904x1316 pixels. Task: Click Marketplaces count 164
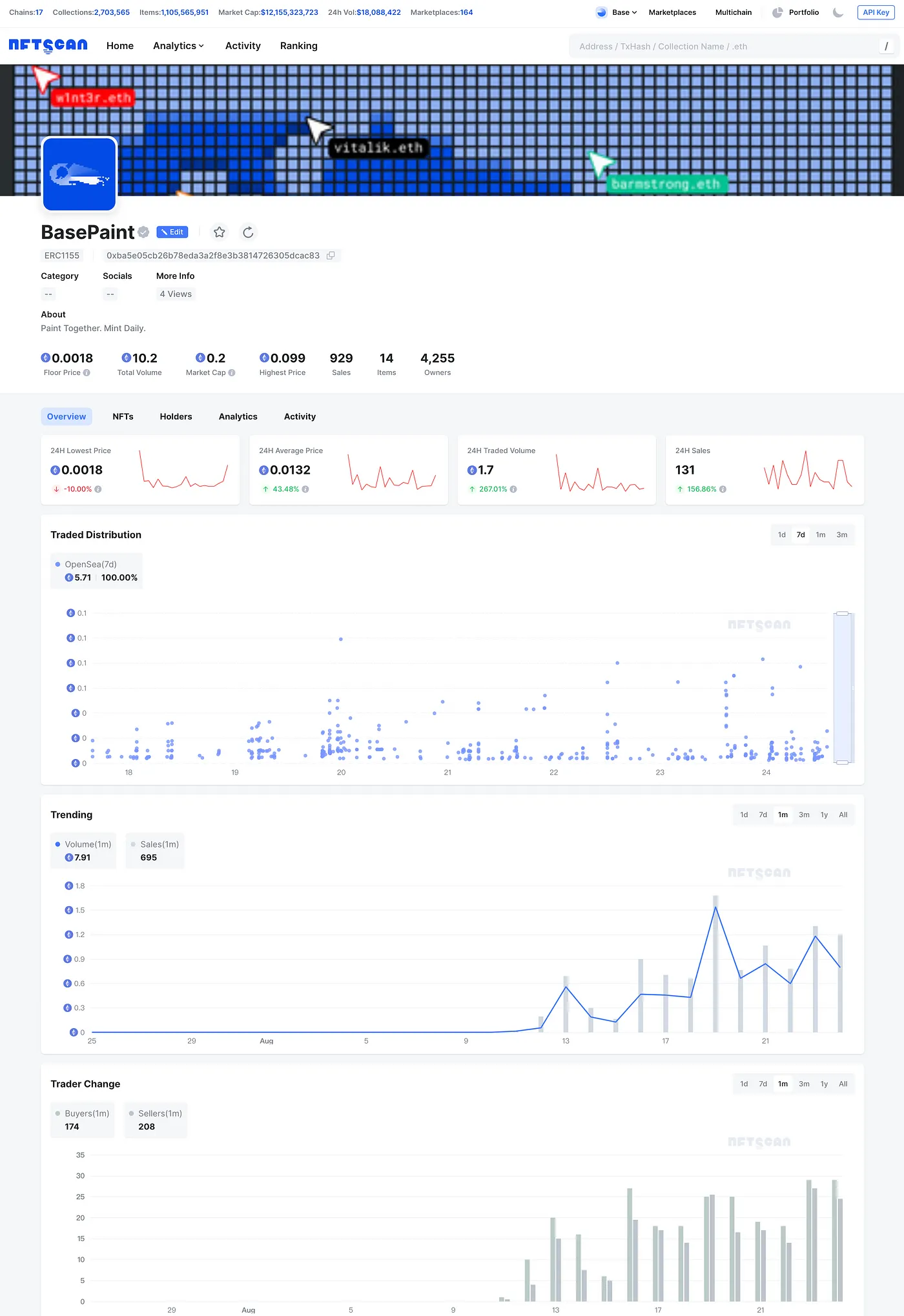466,12
